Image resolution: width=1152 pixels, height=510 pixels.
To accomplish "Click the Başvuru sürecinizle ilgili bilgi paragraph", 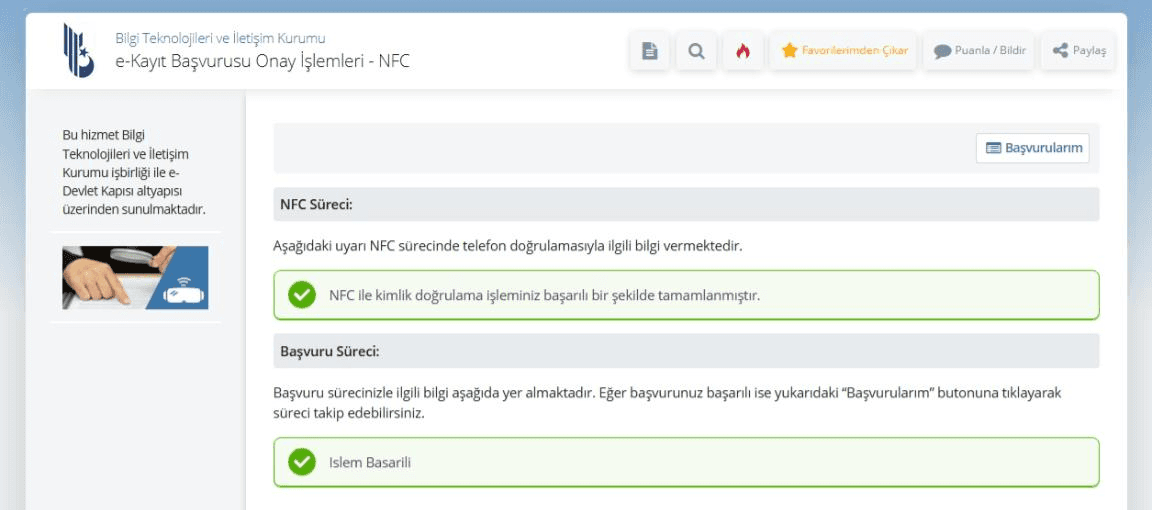I will click(668, 403).
